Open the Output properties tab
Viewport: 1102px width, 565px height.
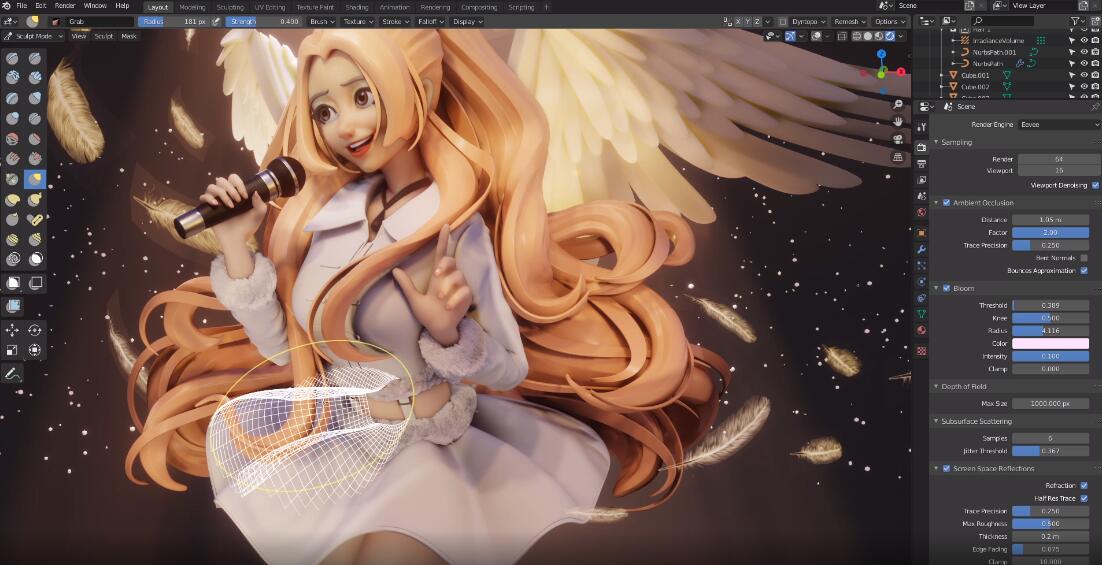coord(921,164)
